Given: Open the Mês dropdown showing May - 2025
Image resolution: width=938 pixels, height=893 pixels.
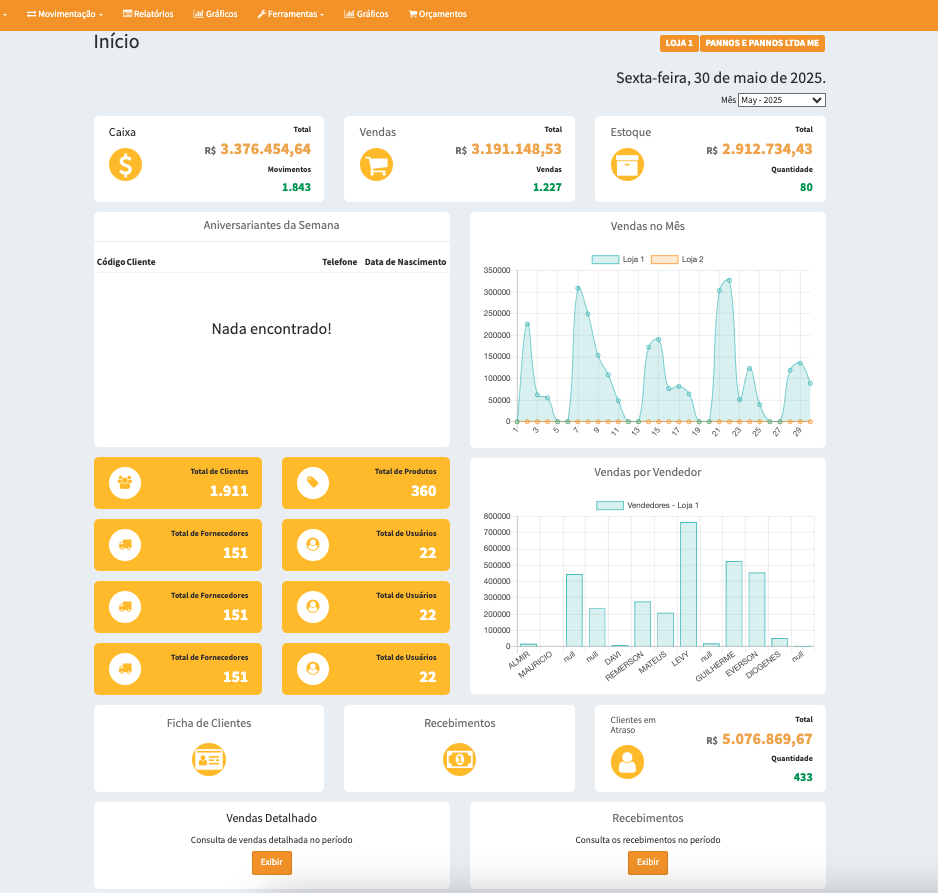Looking at the screenshot, I should point(781,100).
